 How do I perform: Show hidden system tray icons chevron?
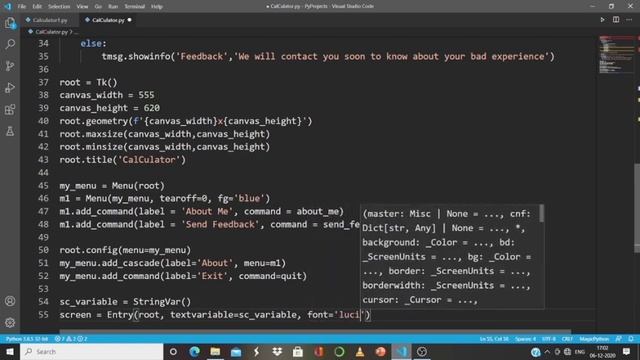click(547, 351)
